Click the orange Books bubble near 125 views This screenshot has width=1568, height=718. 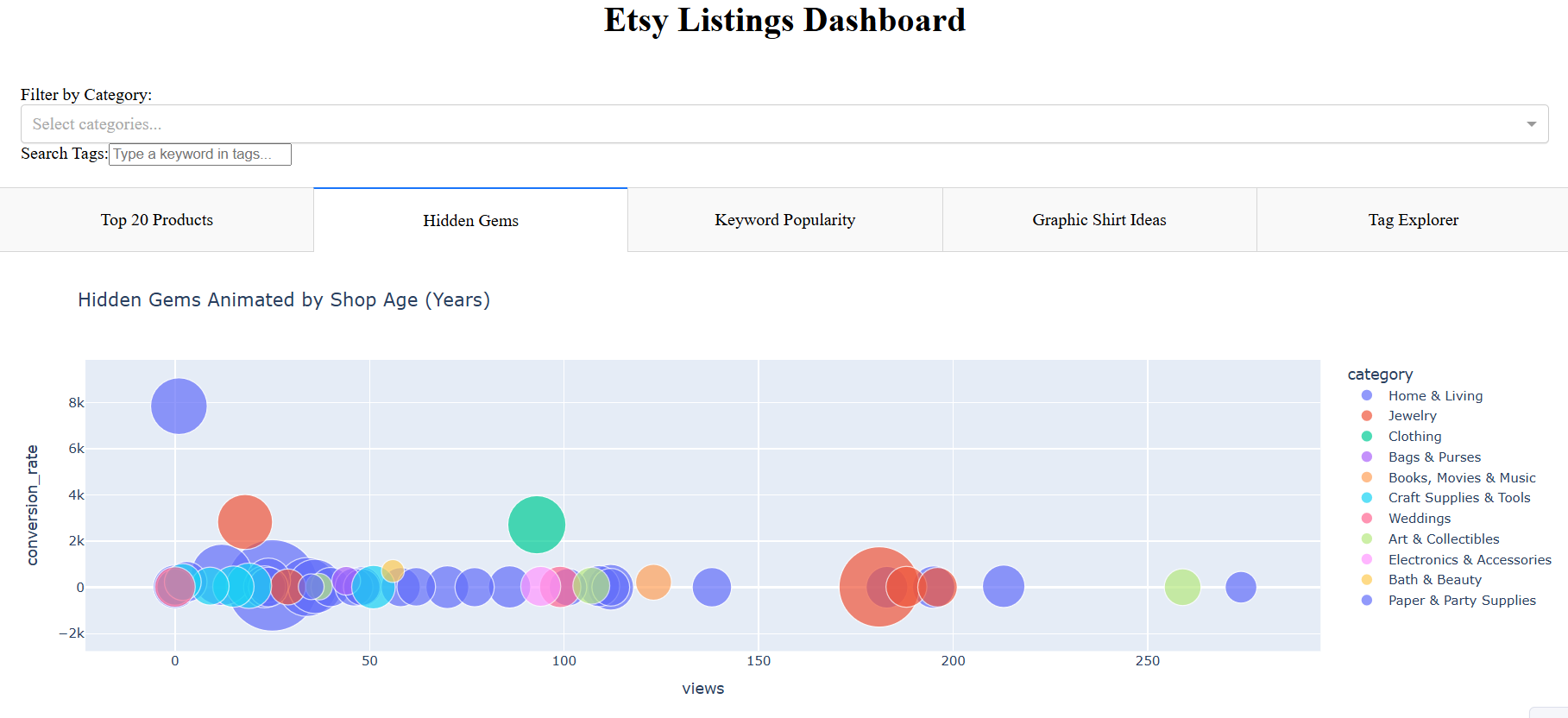pos(653,582)
